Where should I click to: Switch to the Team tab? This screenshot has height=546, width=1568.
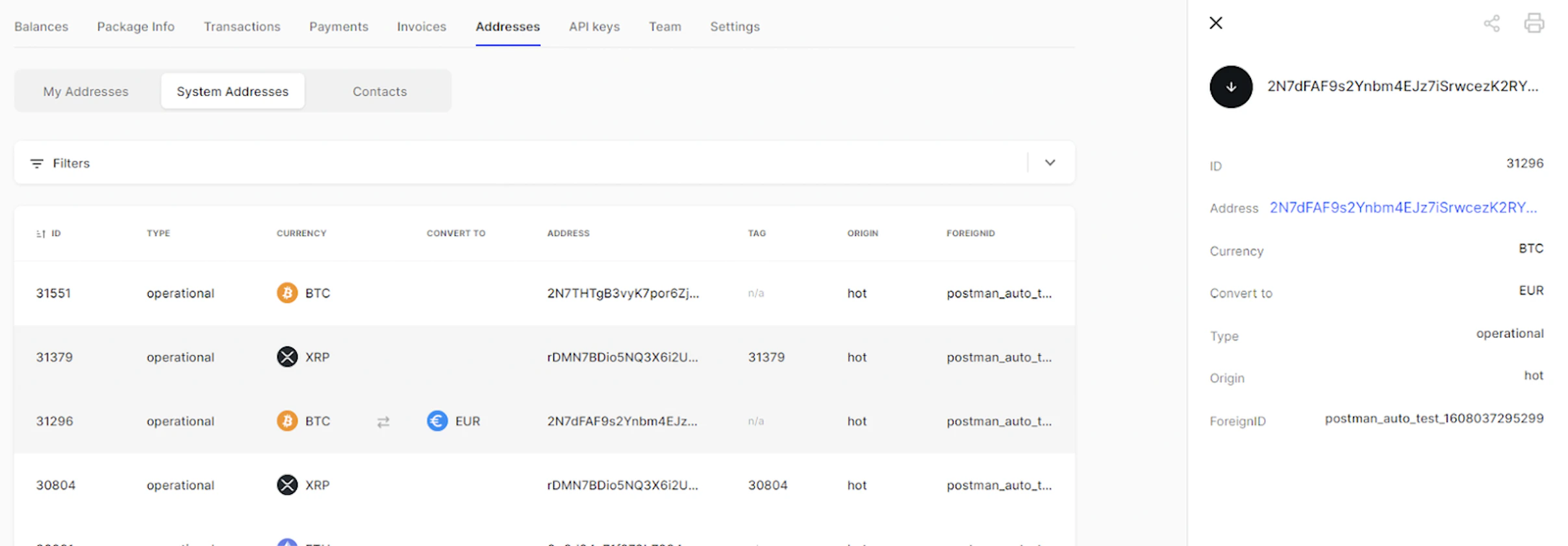[665, 27]
